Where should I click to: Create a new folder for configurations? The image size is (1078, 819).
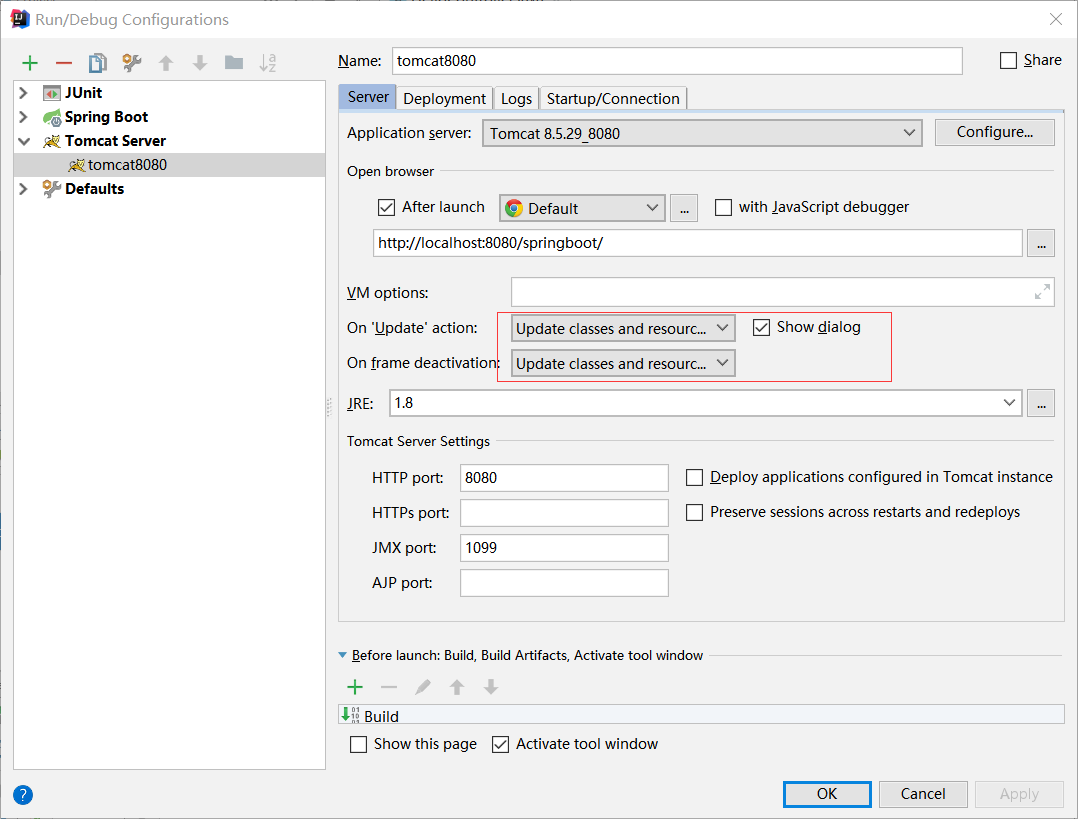(x=234, y=63)
